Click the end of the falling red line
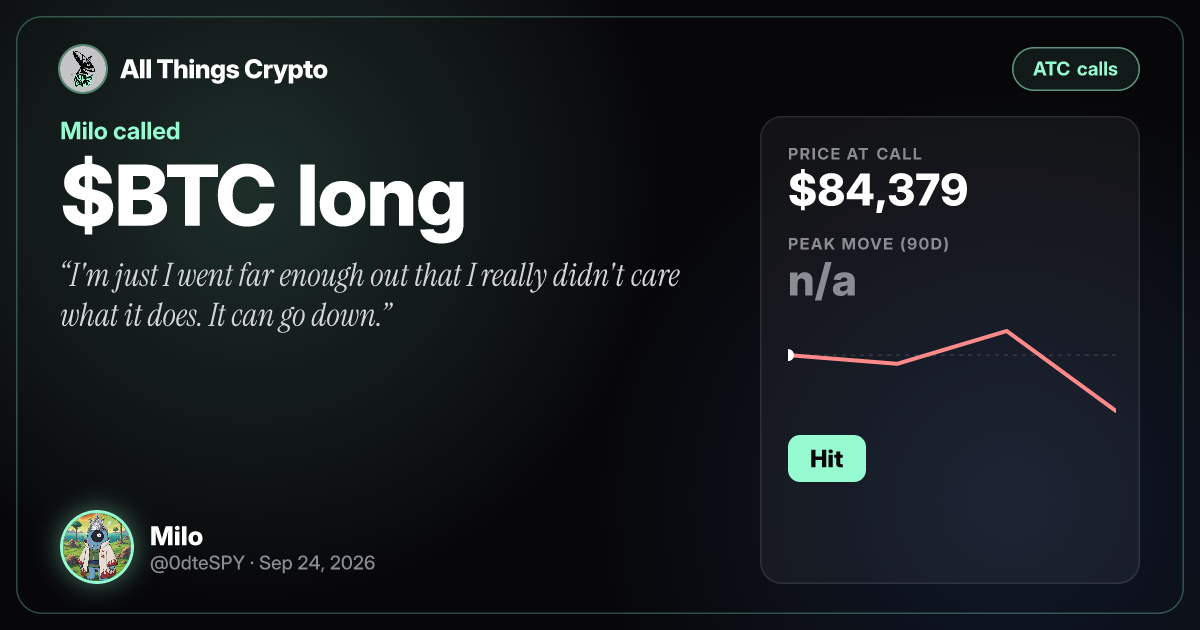 coord(1113,408)
